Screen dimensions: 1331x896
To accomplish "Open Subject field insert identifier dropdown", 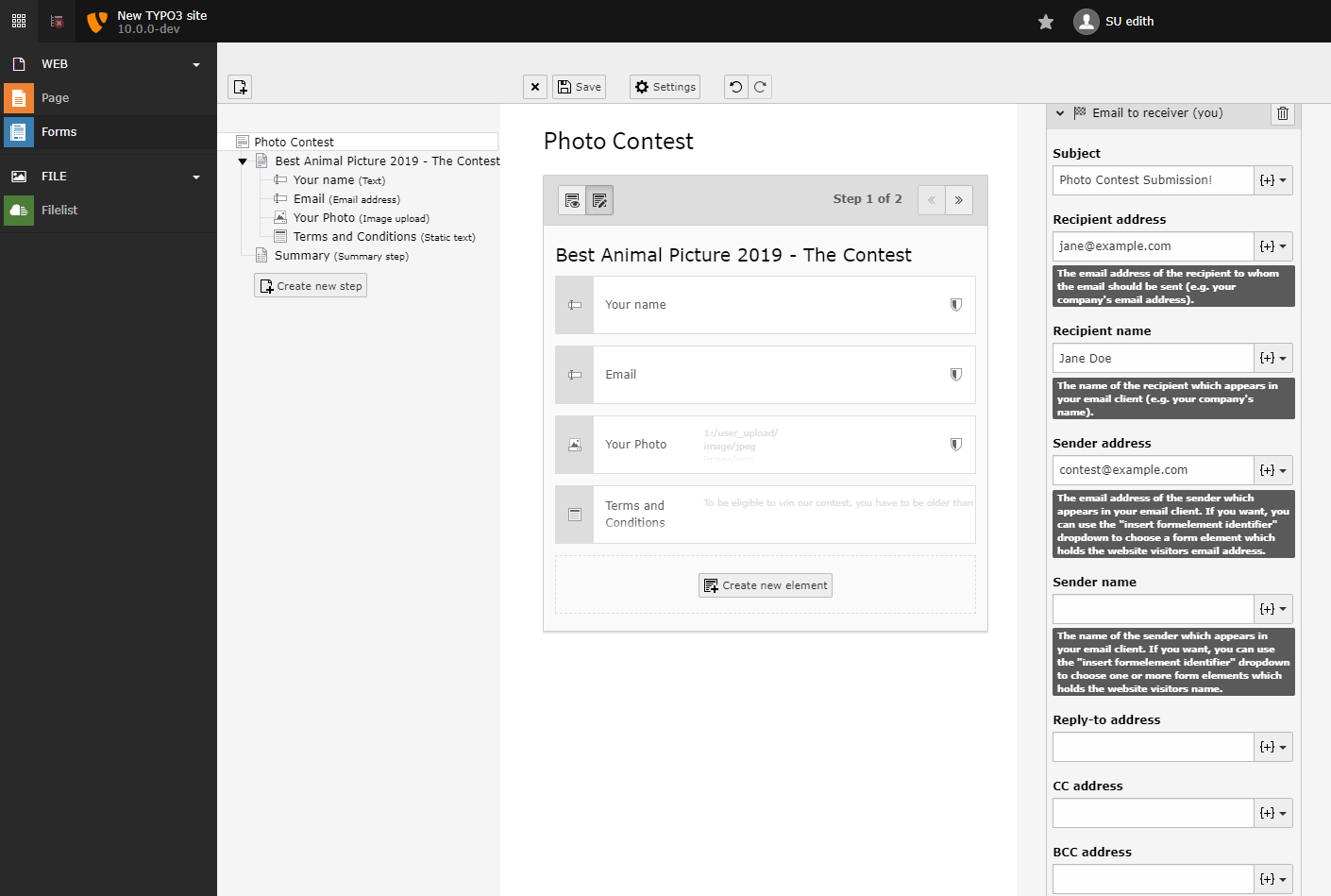I will [1272, 180].
